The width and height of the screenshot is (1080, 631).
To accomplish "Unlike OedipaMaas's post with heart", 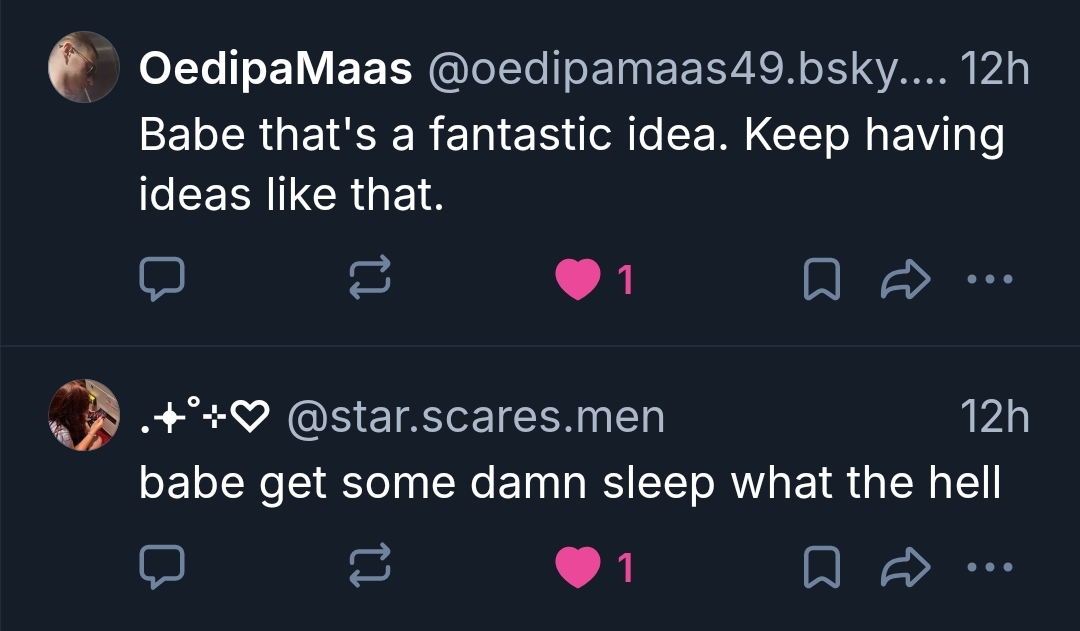I will coord(575,280).
